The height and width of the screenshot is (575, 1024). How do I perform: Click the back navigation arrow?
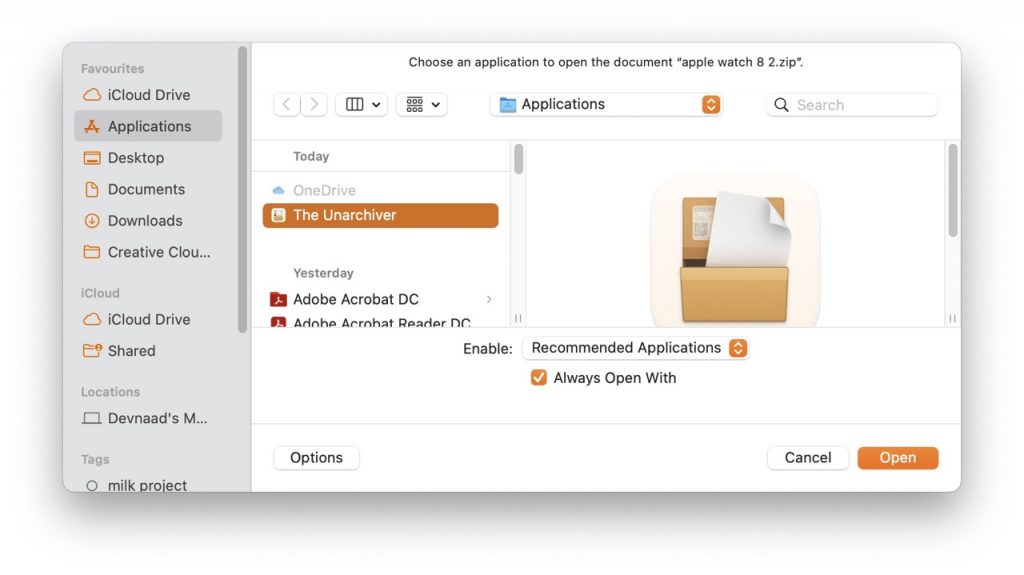pyautogui.click(x=287, y=105)
